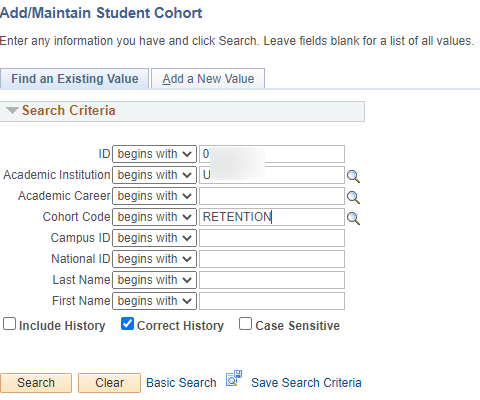Click the Save Search Criteria icon
This screenshot has height=400, width=480.
point(234,378)
